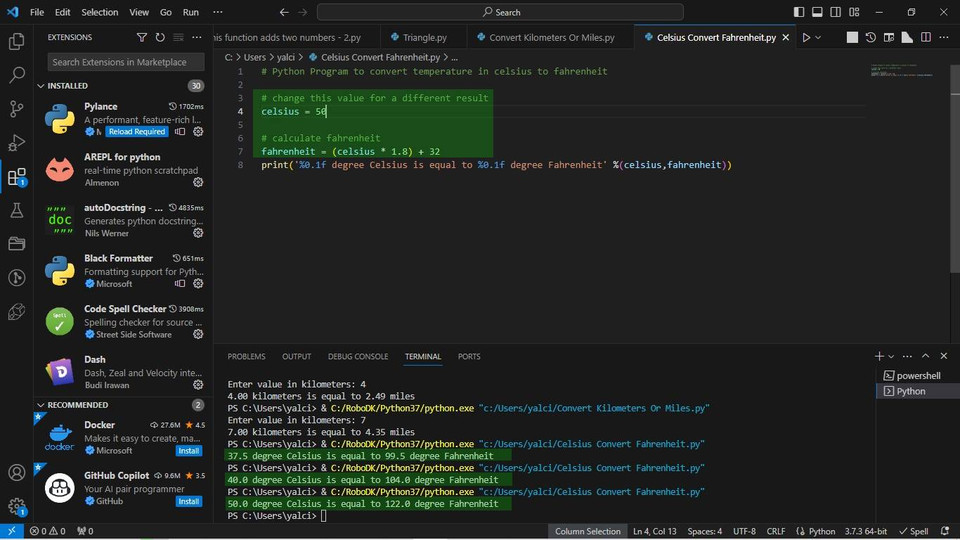This screenshot has height=540, width=960.
Task: Open the run button dropdown arrow
Action: pyautogui.click(x=819, y=37)
